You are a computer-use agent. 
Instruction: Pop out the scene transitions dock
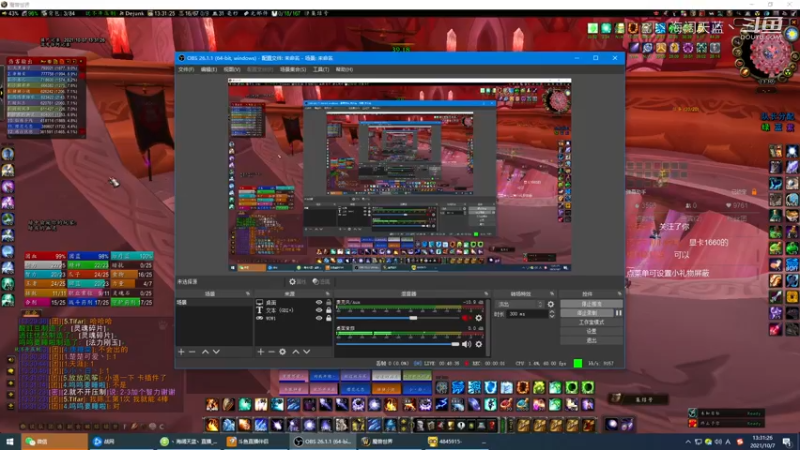pos(552,294)
